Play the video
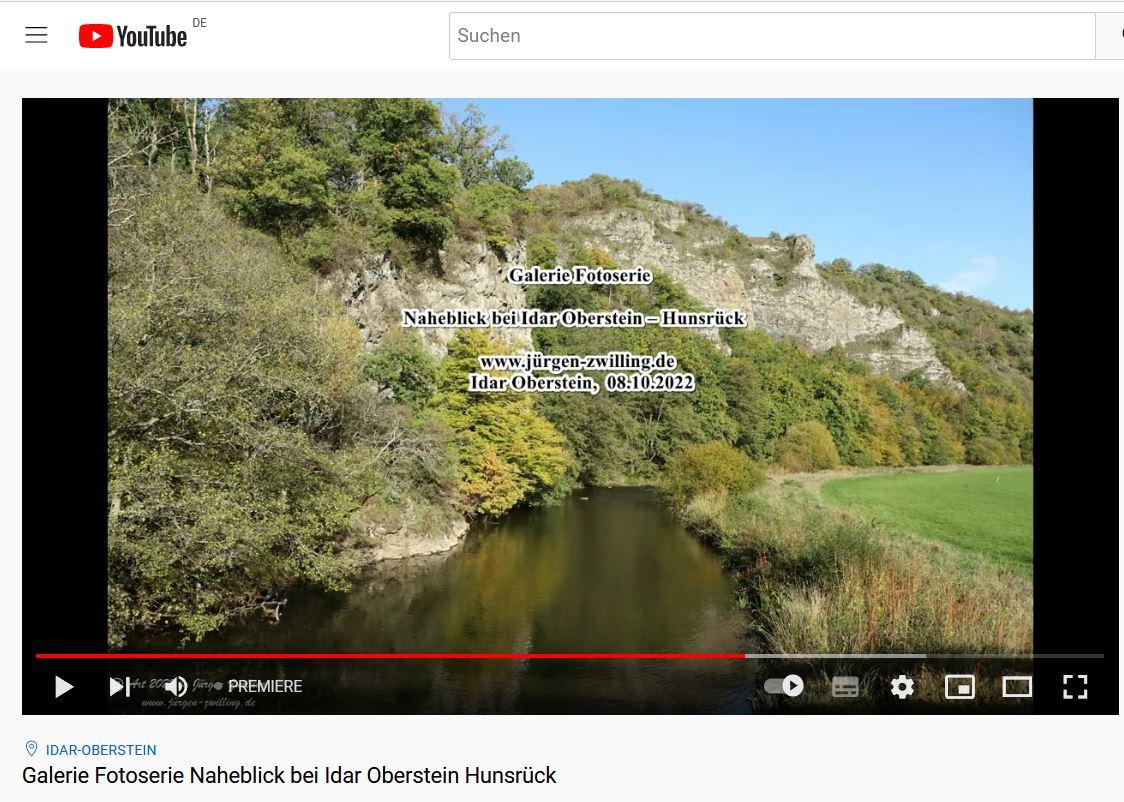 coord(64,687)
